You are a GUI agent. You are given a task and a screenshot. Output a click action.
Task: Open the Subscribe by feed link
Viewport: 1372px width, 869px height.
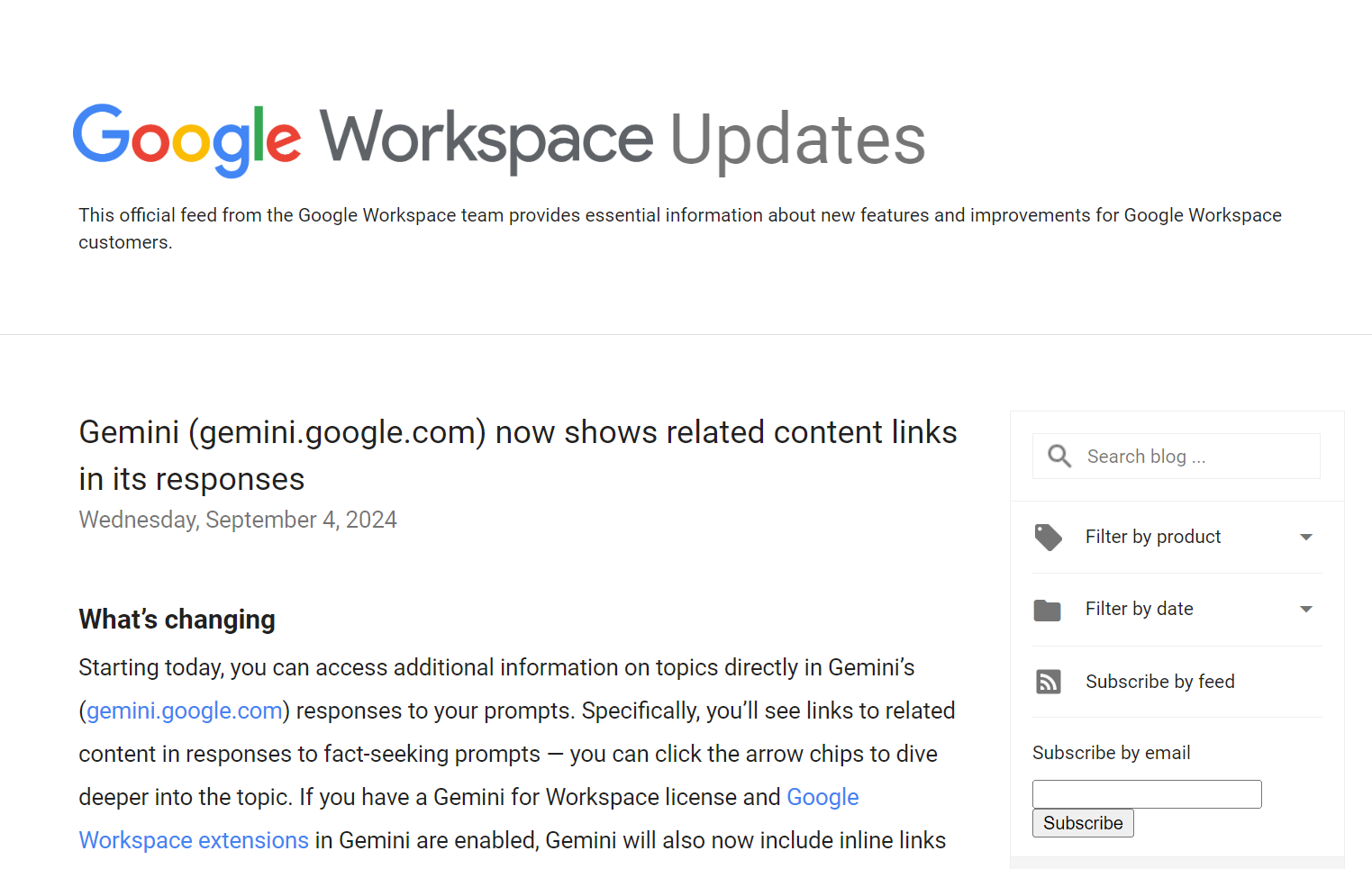(1159, 682)
